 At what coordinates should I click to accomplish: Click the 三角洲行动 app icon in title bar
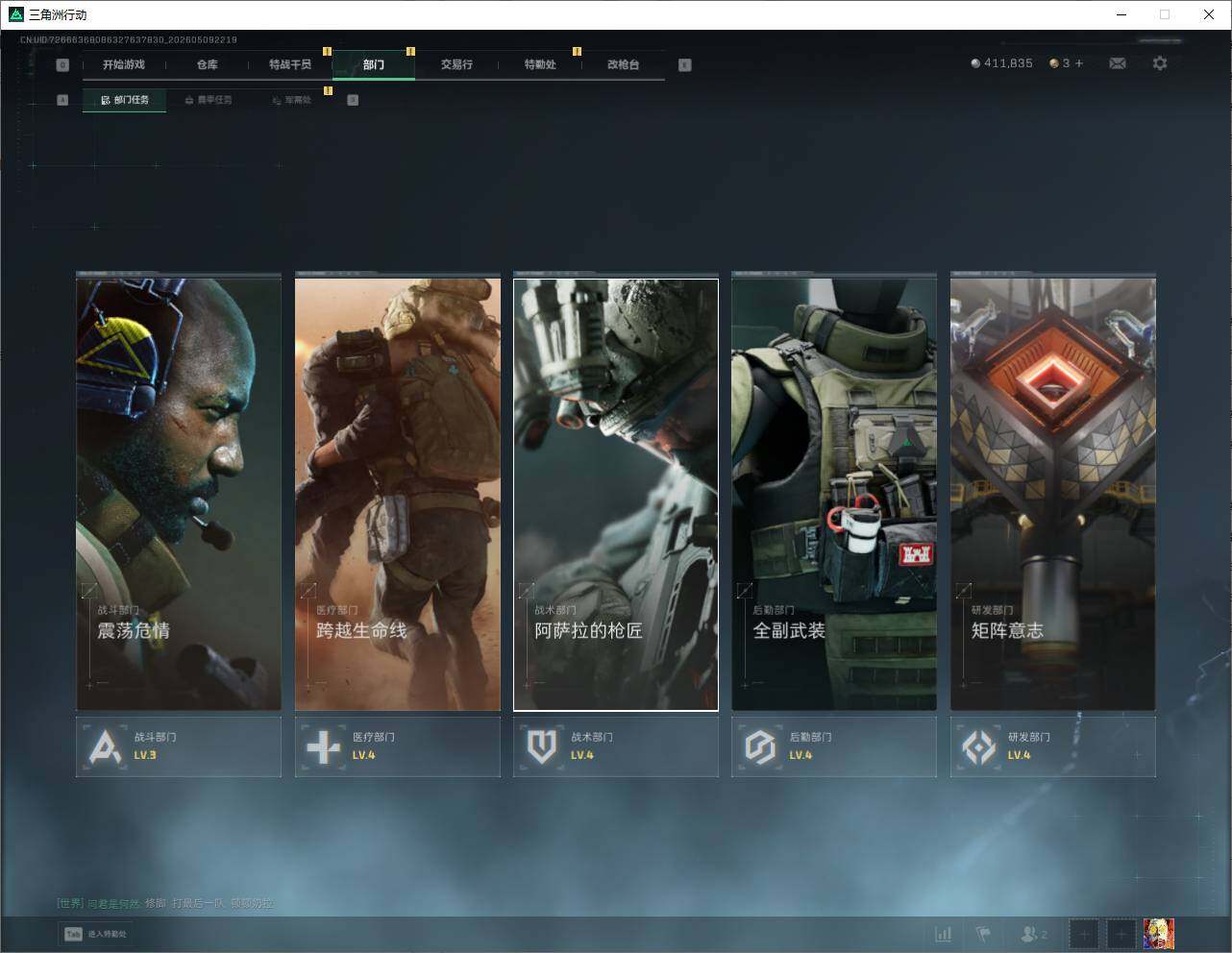(x=15, y=14)
